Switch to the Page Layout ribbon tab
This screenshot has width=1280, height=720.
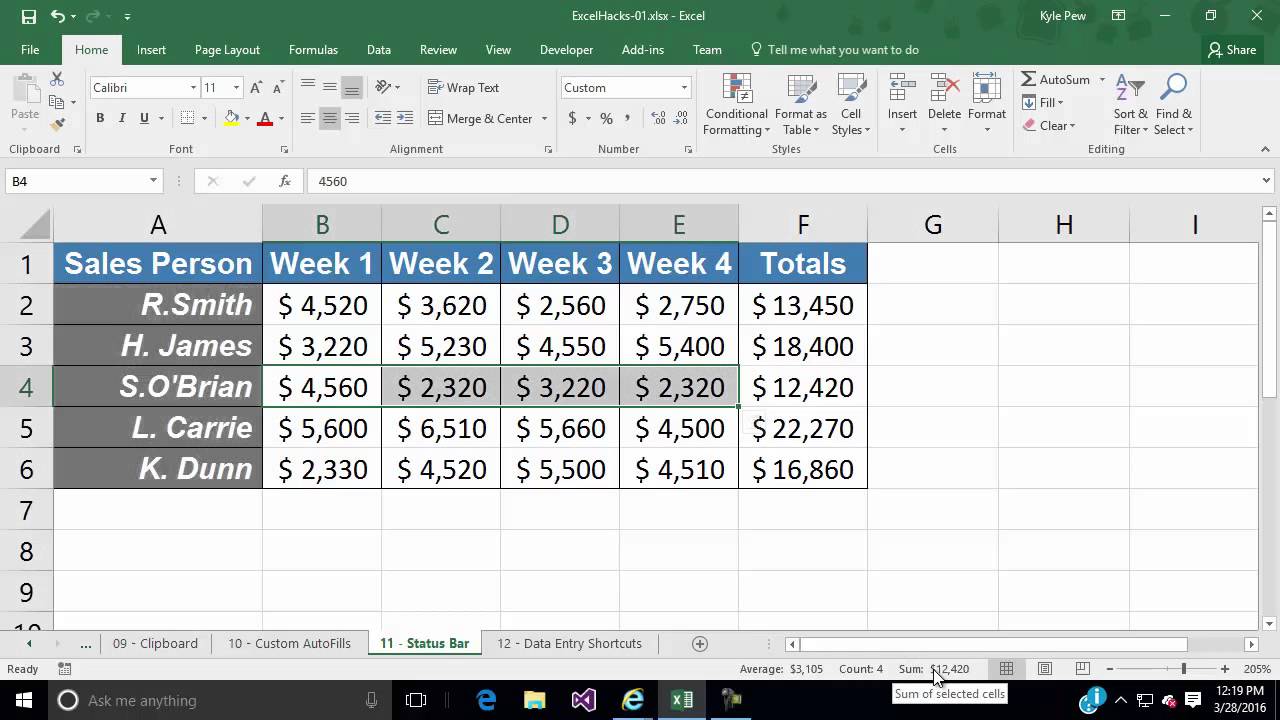coord(227,49)
